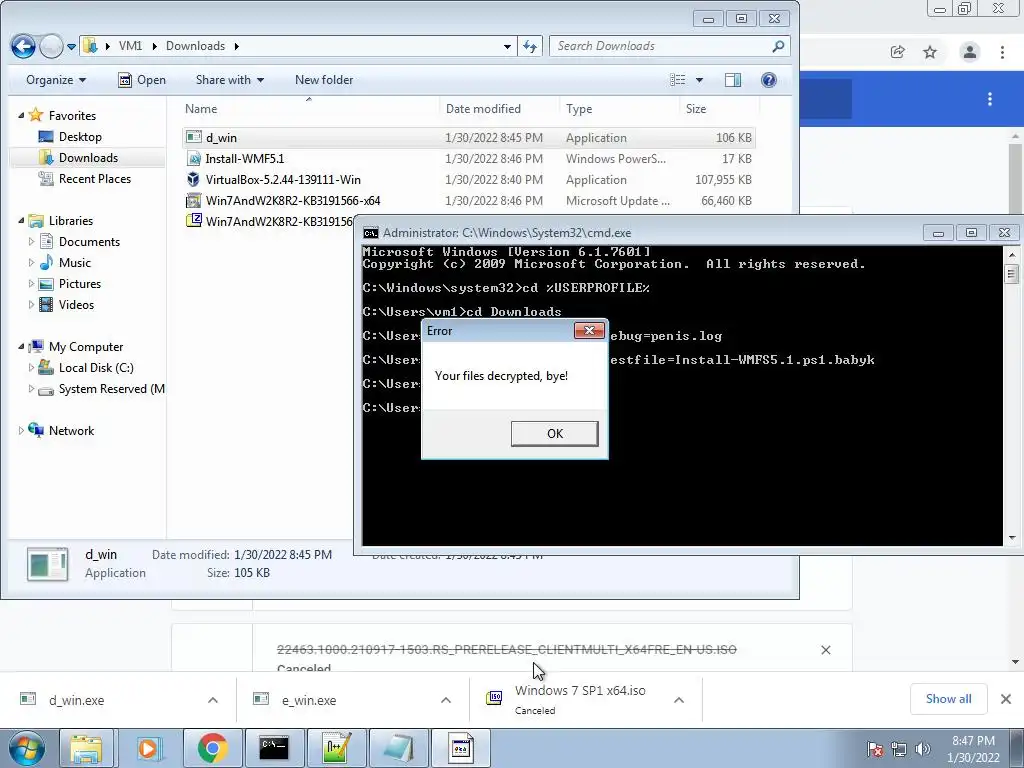Open d_win.exe download options chevron
The image size is (1024, 768).
pyautogui.click(x=213, y=700)
